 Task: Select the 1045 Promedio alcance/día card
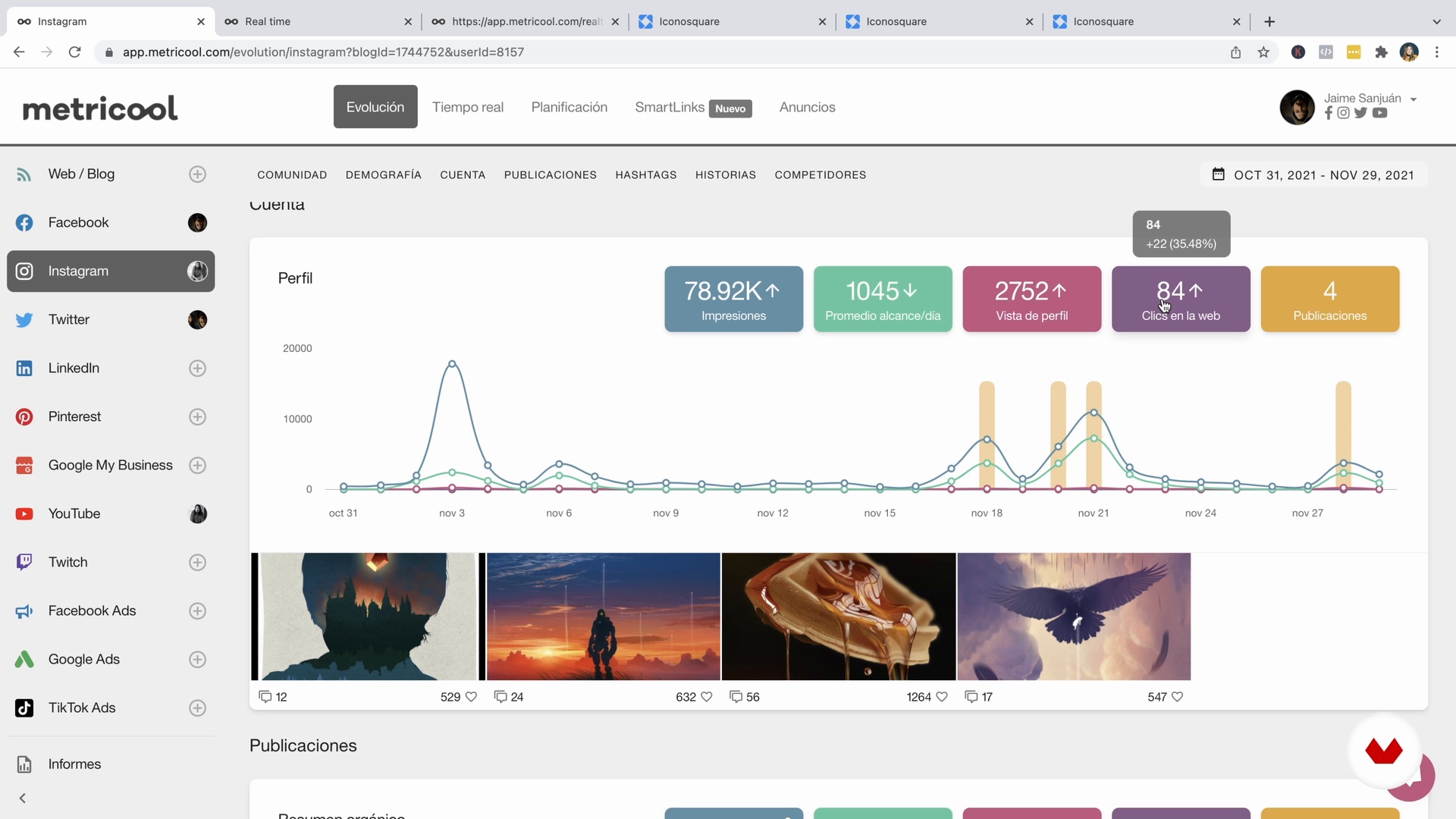coord(883,299)
